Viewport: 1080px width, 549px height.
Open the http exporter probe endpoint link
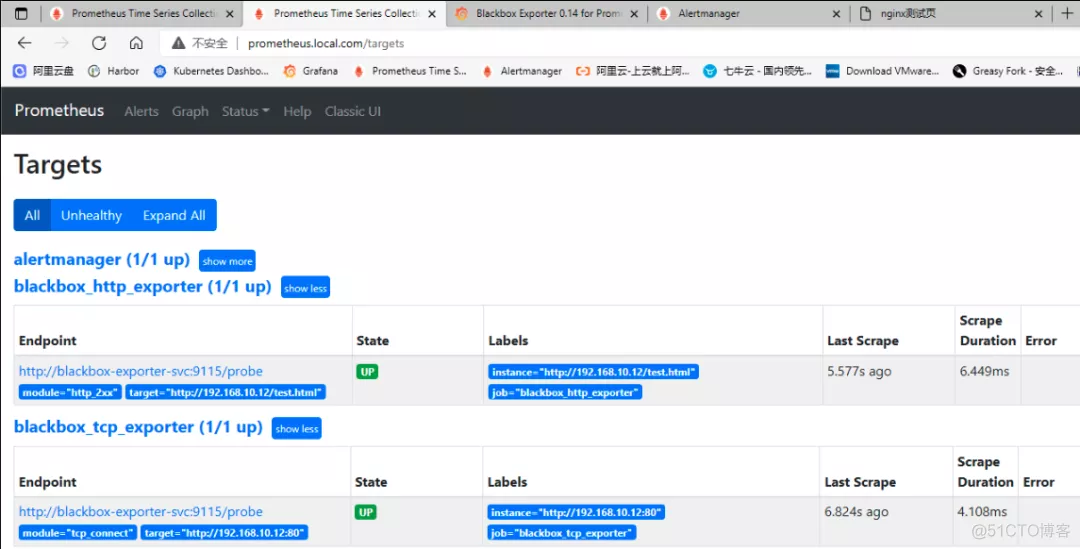pos(141,371)
